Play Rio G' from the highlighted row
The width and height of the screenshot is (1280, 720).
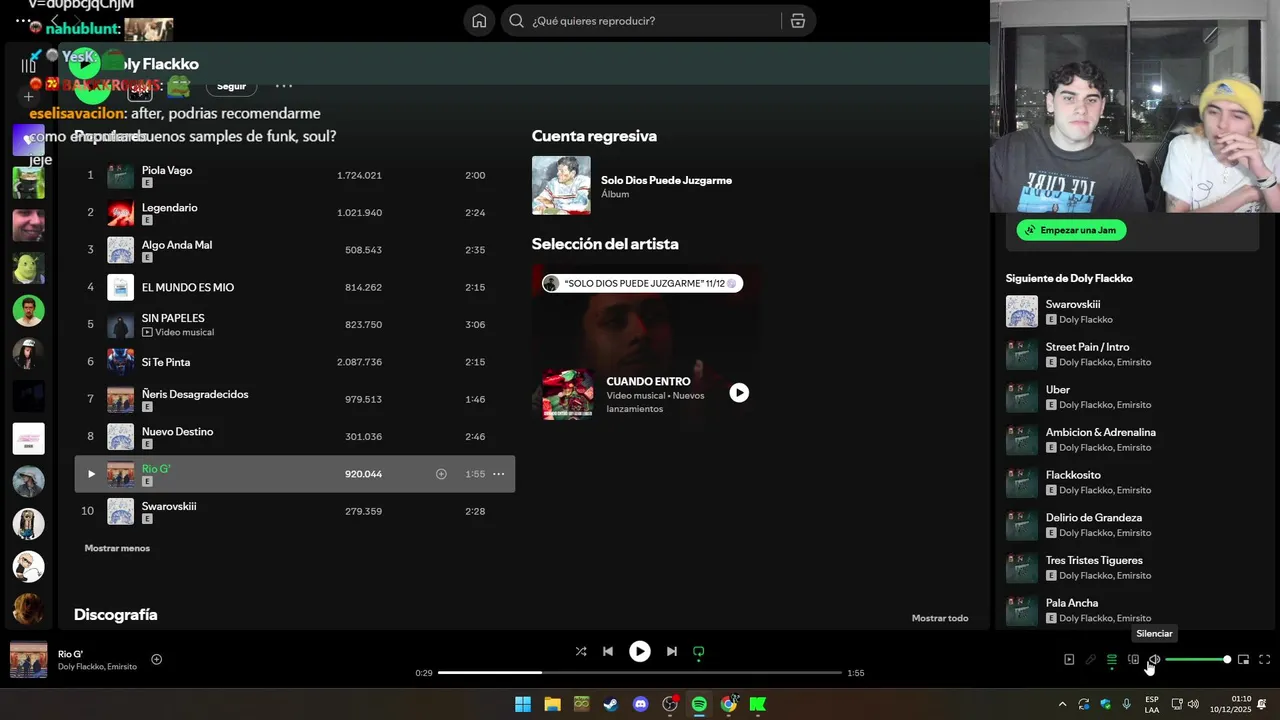click(91, 474)
